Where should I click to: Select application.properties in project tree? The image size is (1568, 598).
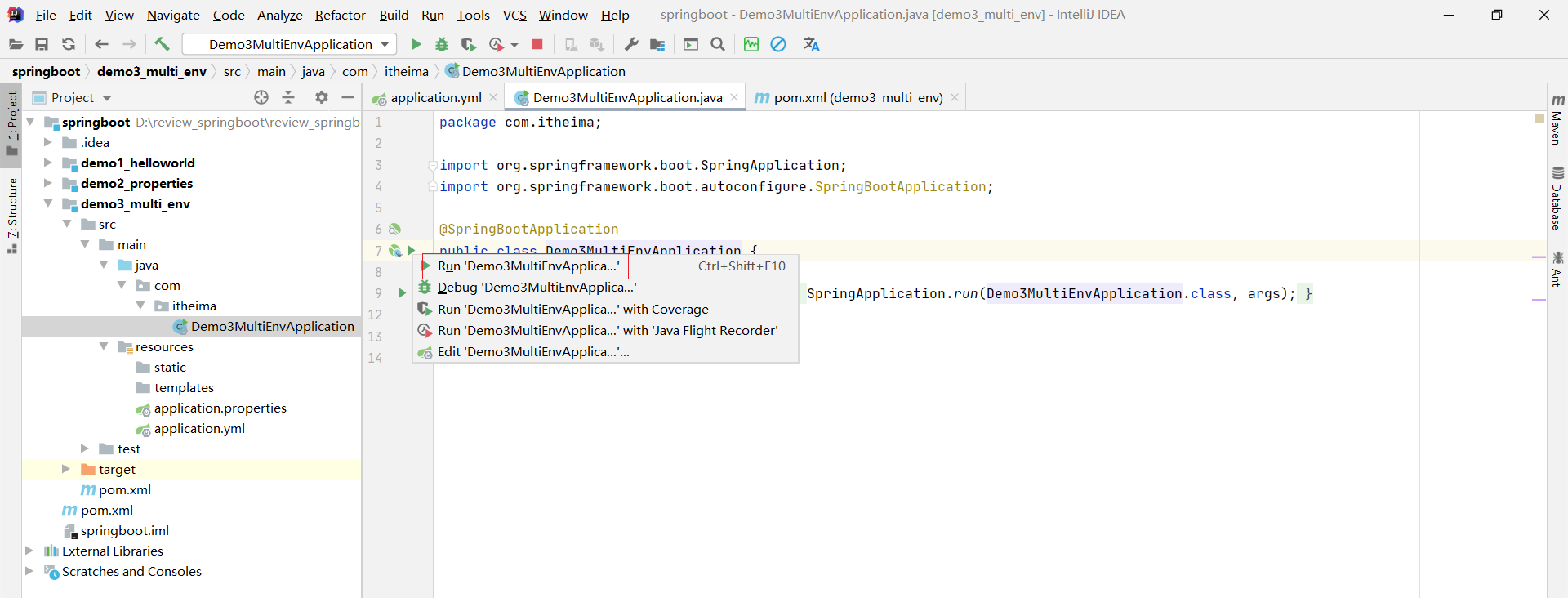(x=220, y=408)
